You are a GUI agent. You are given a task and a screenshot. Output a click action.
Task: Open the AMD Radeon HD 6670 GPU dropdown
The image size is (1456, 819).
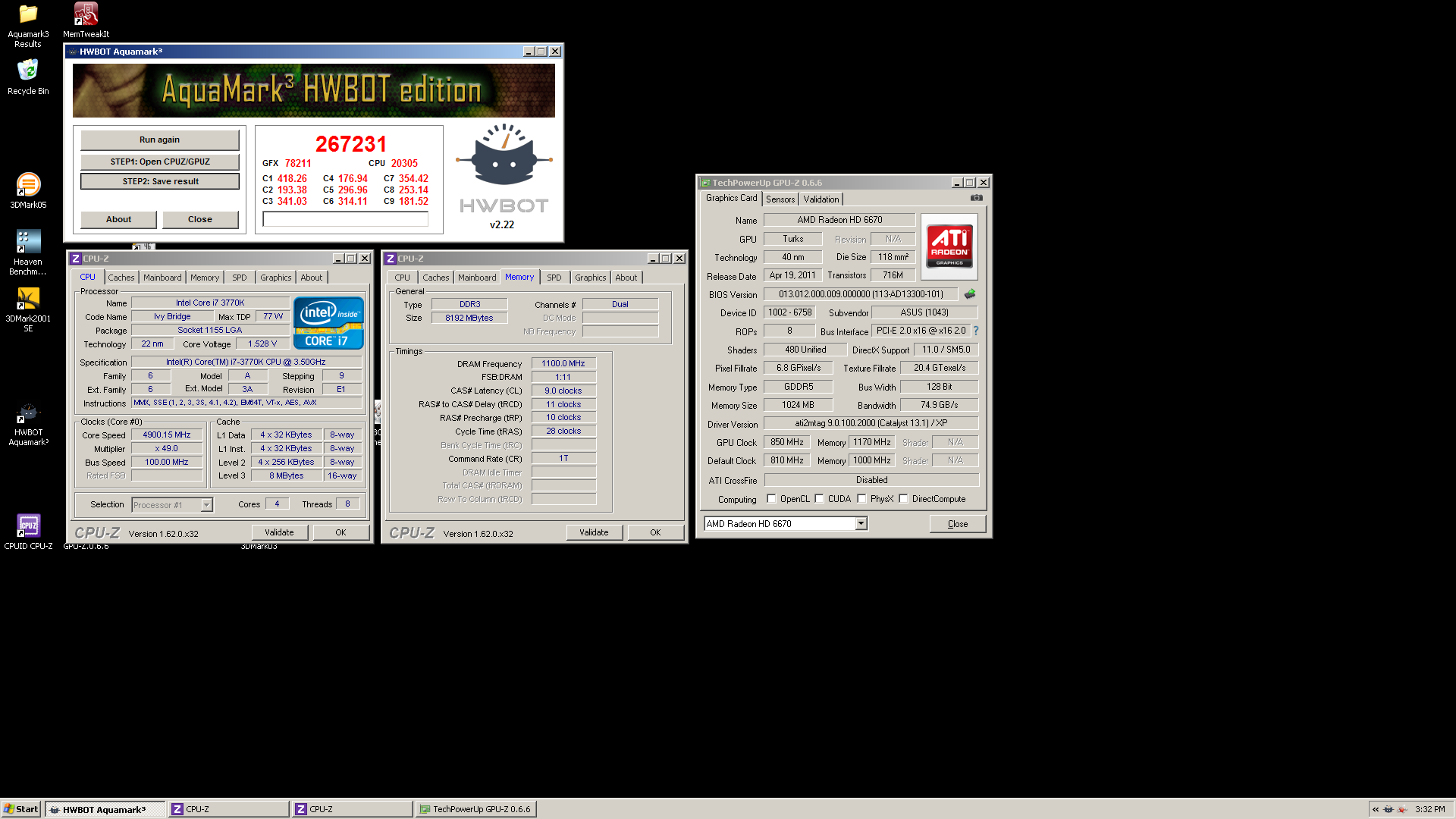coord(861,524)
